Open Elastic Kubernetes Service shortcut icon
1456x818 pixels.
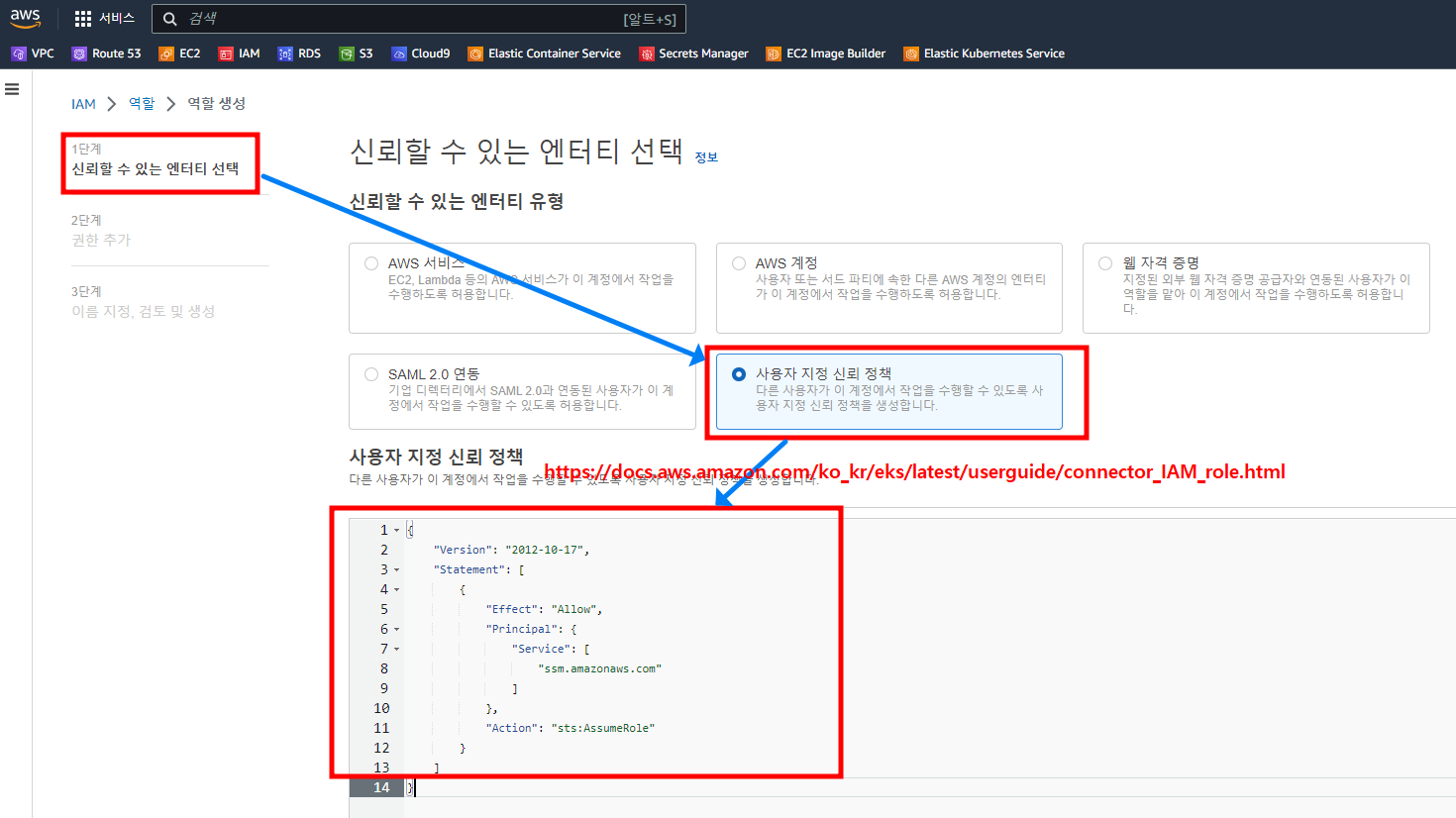(x=911, y=53)
